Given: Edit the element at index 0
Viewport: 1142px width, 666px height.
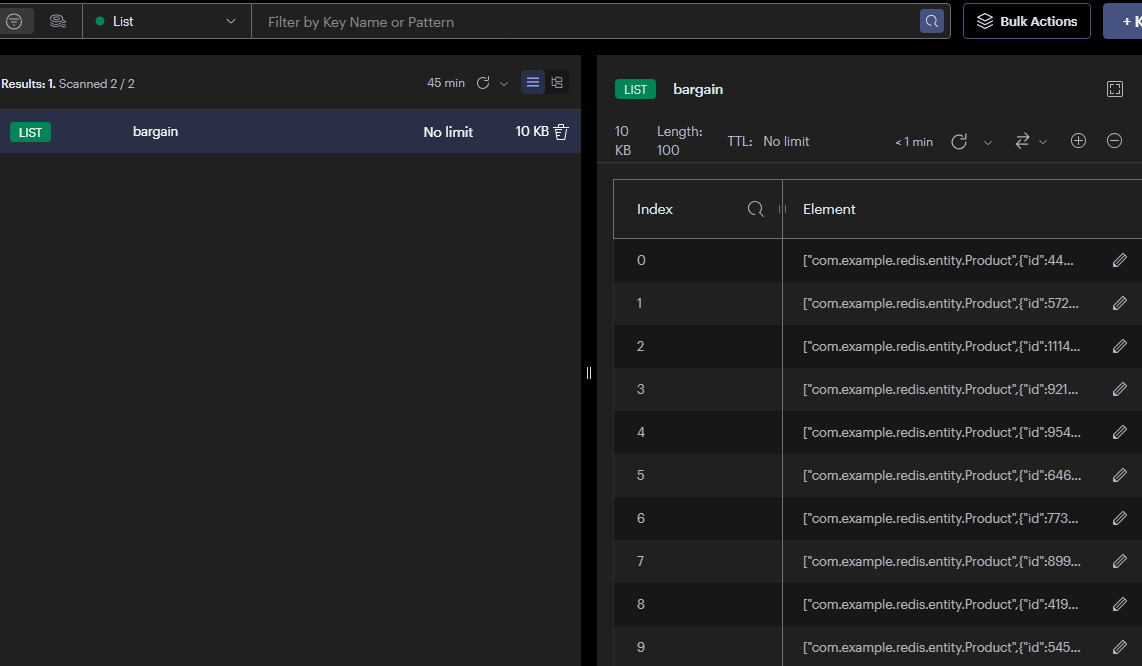Looking at the screenshot, I should pyautogui.click(x=1120, y=261).
